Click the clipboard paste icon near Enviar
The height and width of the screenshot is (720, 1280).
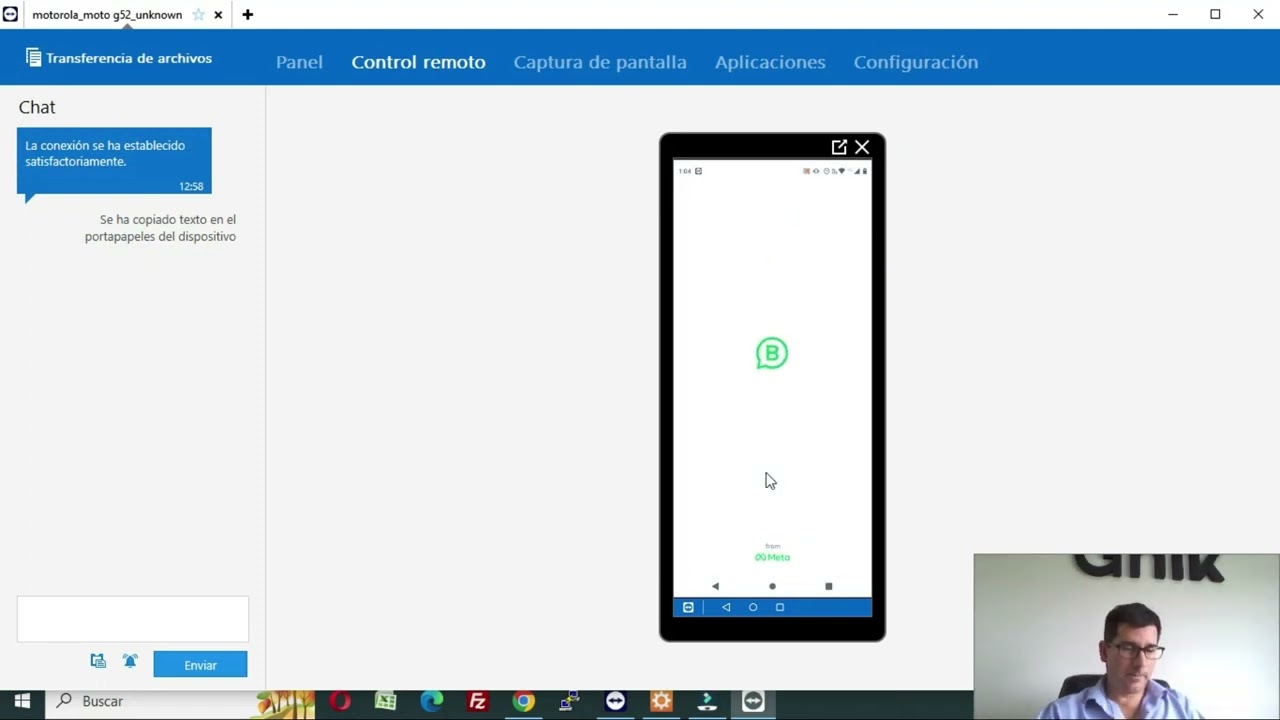pyautogui.click(x=98, y=661)
